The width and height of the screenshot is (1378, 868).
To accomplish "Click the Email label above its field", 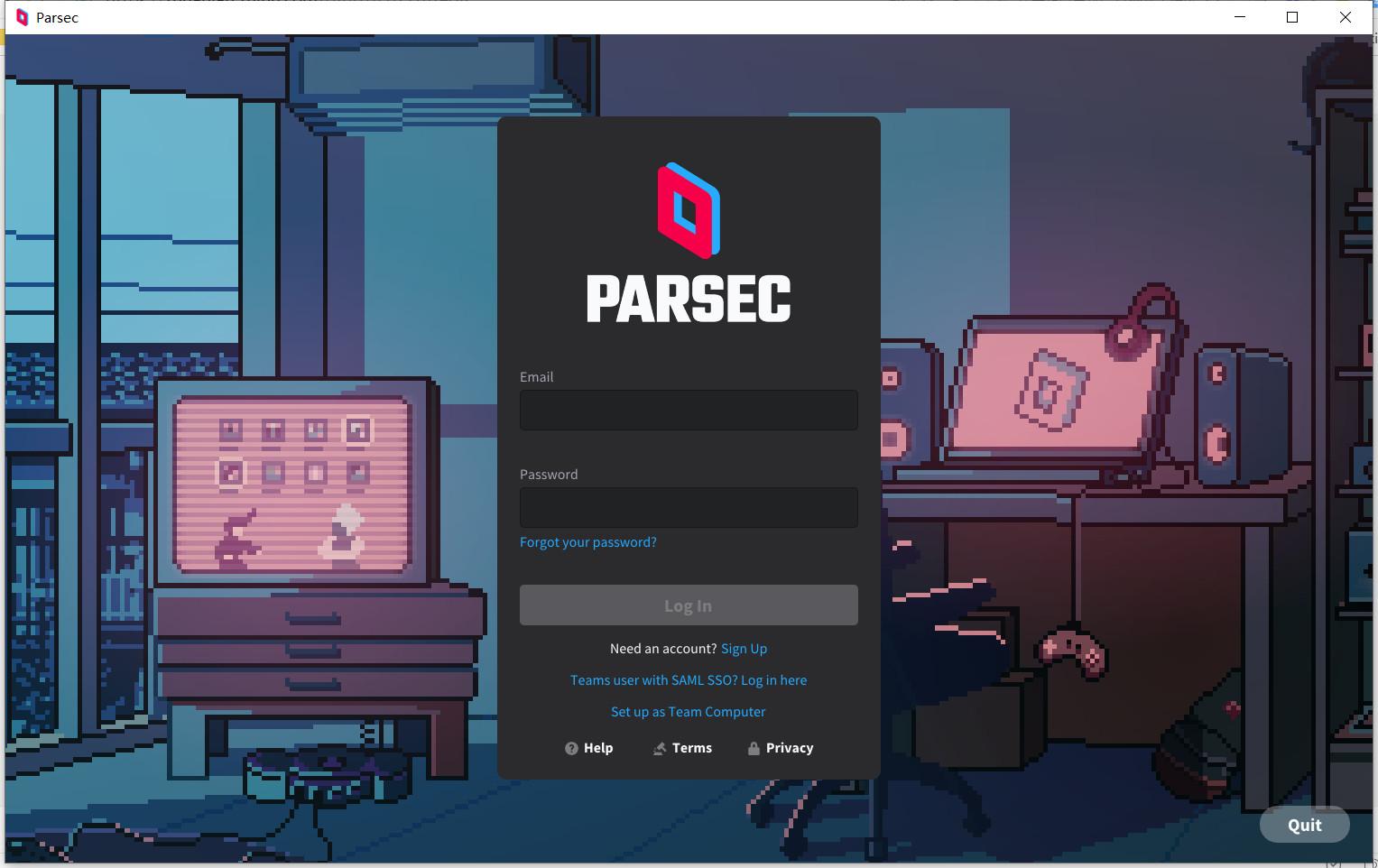I will tap(536, 376).
